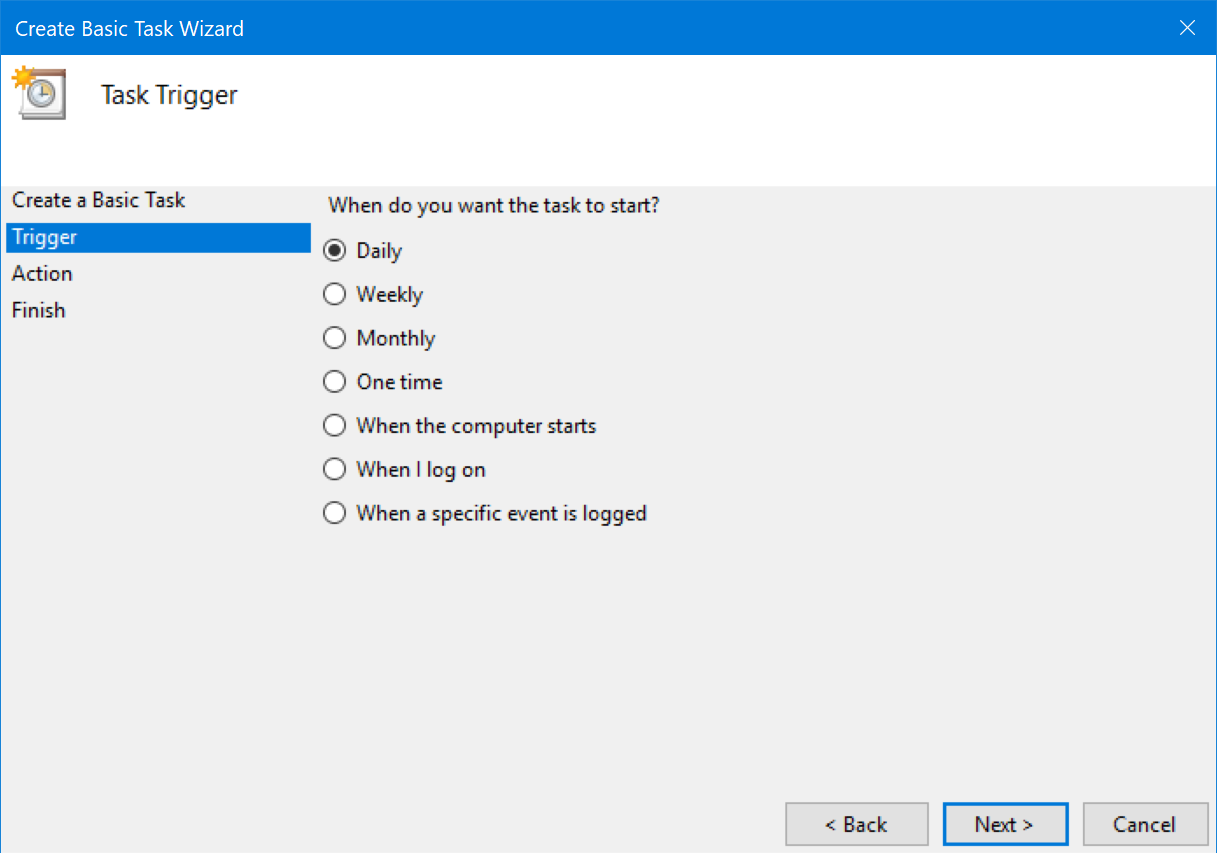
Task: Click the Create Basic Task Wizard title
Action: [x=129, y=29]
